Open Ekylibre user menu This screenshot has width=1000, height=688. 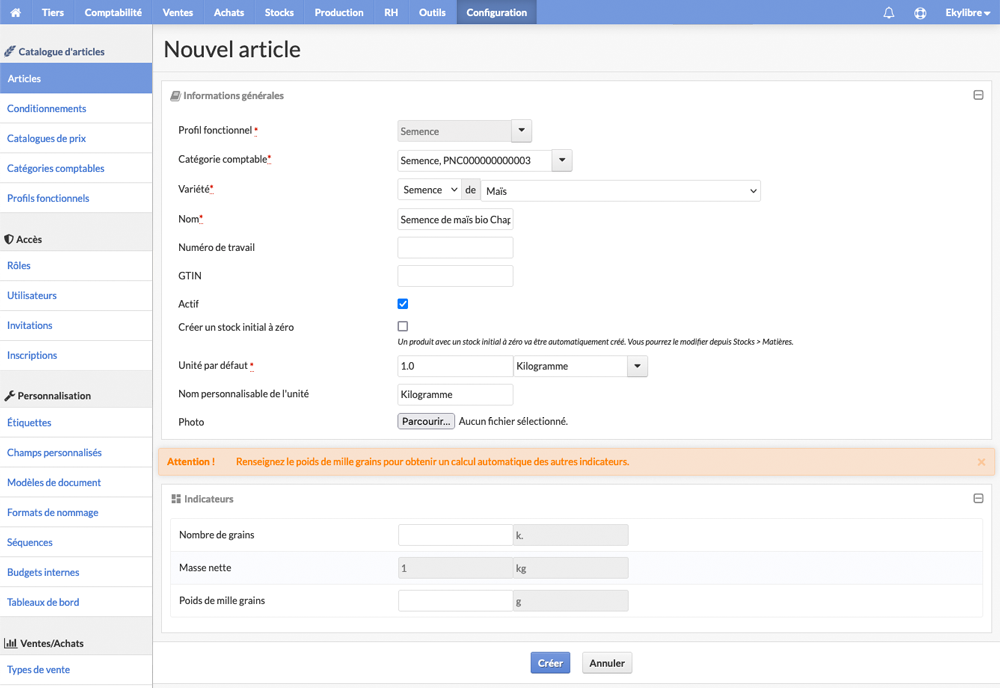pos(967,13)
